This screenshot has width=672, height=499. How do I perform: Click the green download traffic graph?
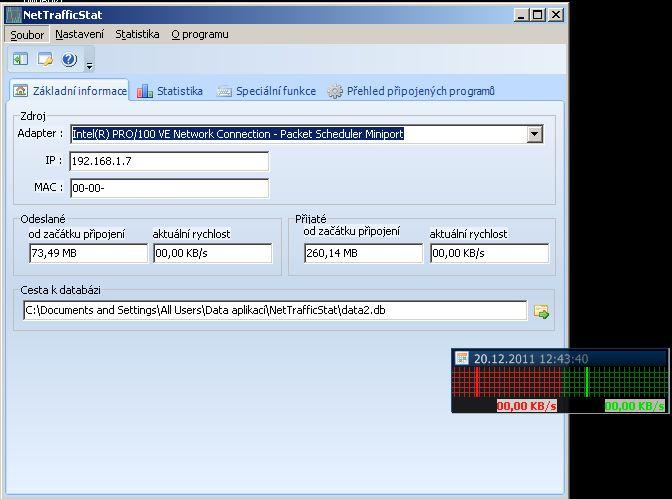614,381
